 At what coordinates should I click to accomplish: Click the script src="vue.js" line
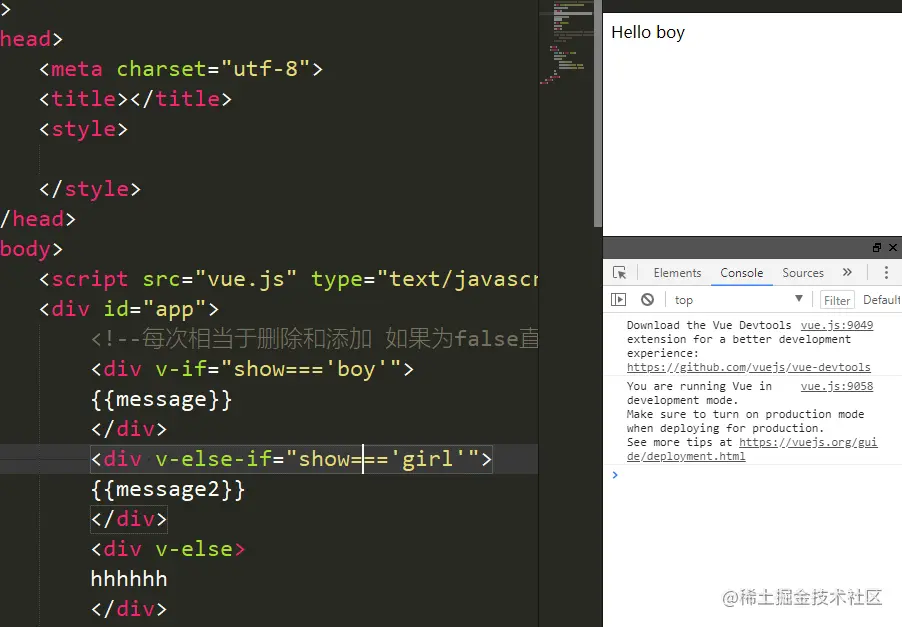click(288, 280)
